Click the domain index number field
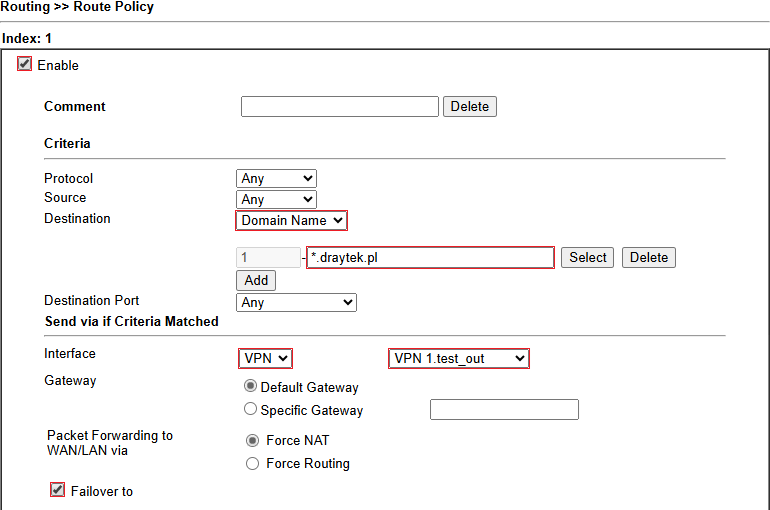 (x=268, y=258)
